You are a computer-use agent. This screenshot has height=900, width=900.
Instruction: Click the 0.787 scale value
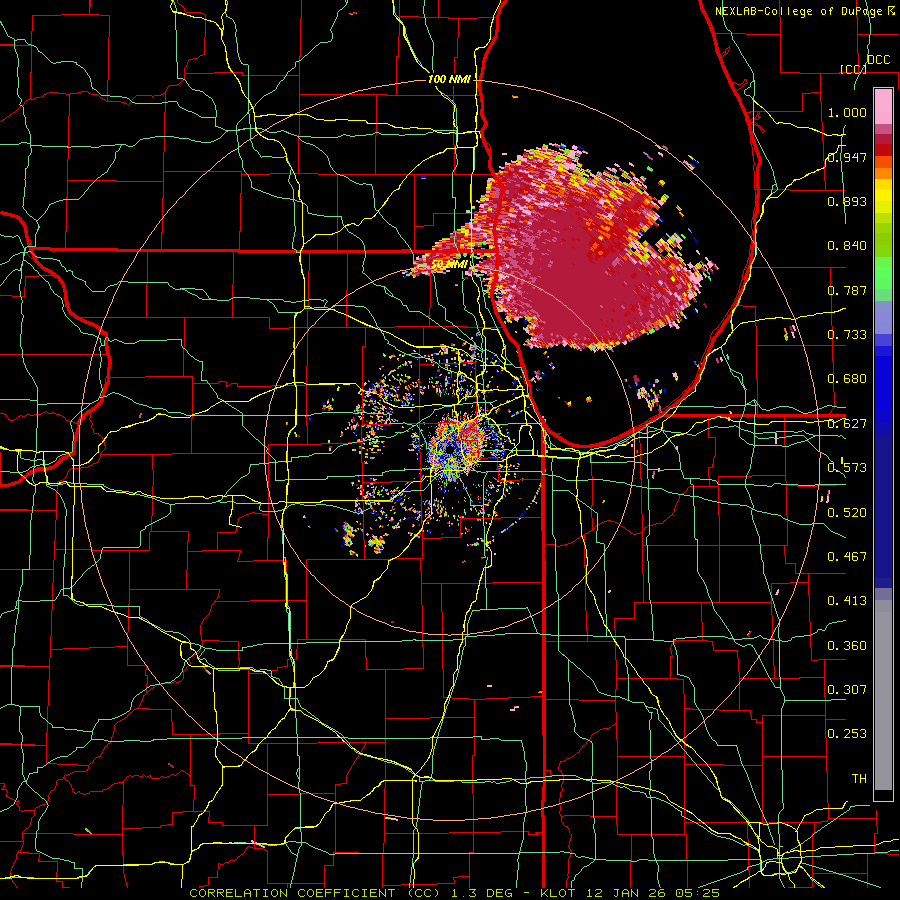(x=847, y=290)
